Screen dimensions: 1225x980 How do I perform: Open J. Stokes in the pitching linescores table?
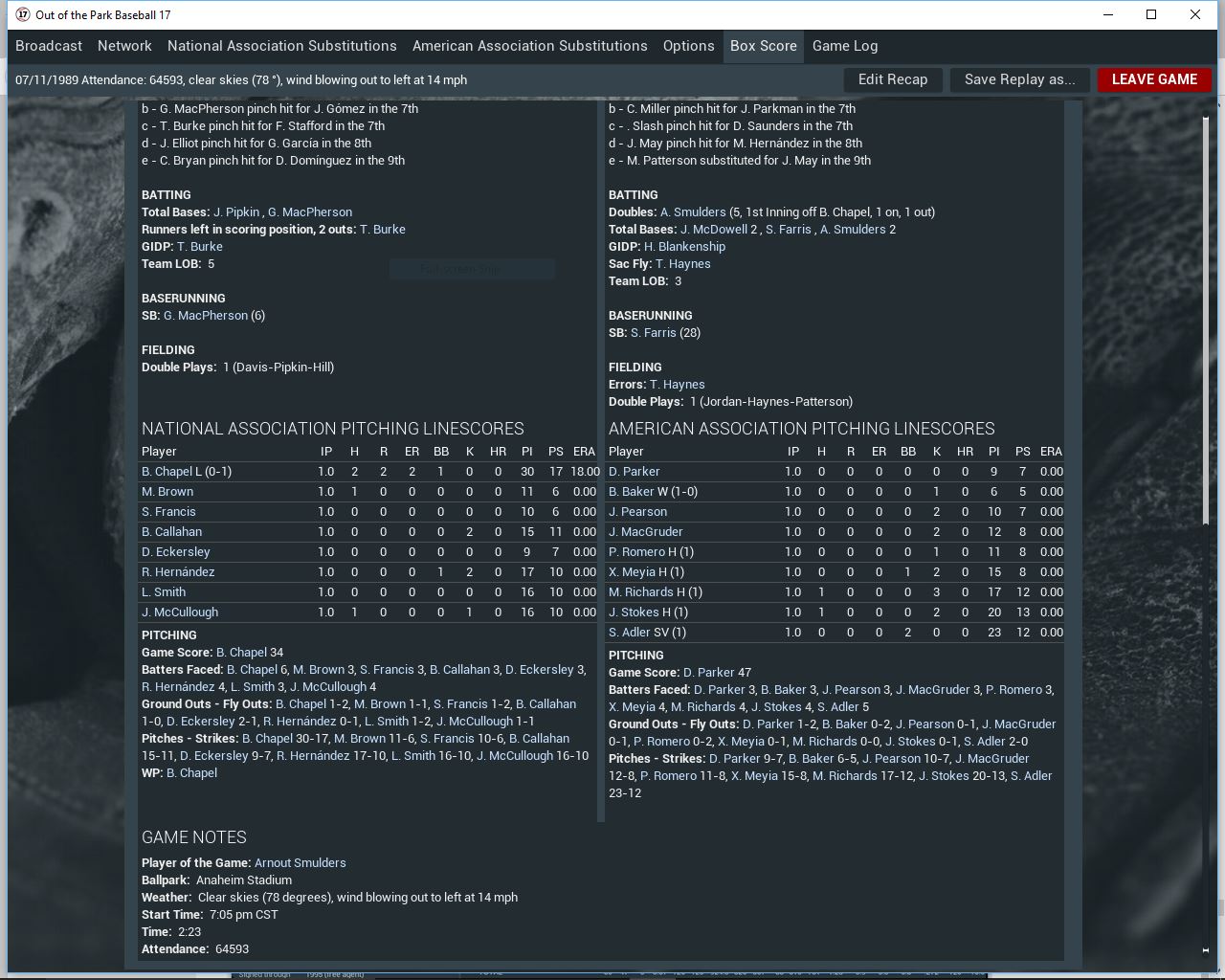634,612
